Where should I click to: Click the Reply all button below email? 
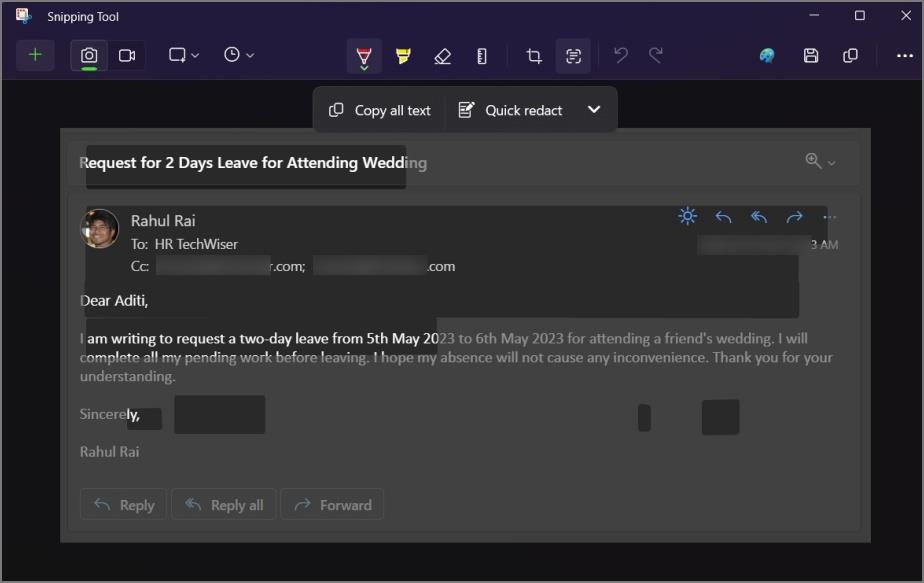click(224, 505)
